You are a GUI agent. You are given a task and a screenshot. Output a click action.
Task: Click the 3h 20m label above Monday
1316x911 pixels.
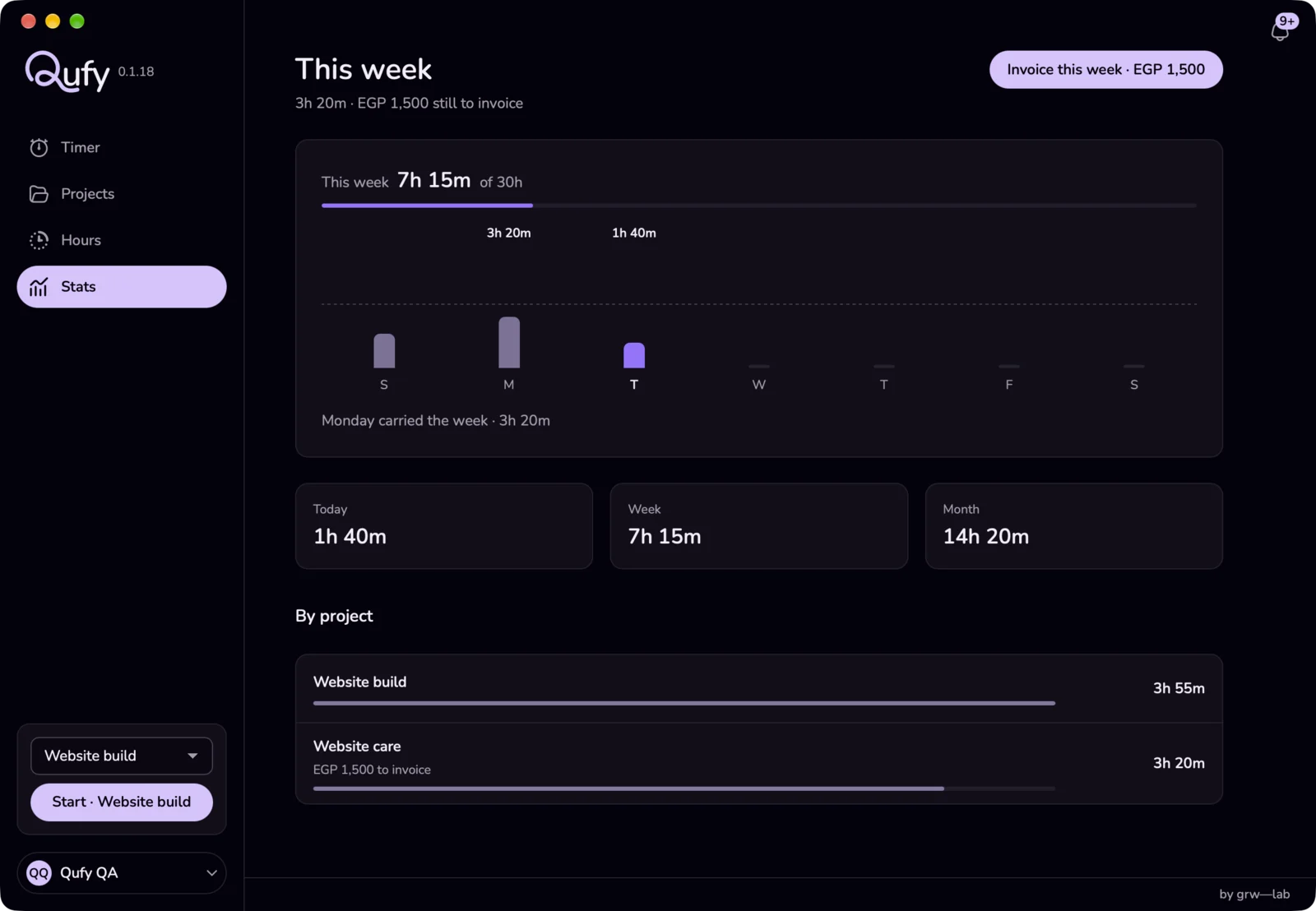(508, 234)
